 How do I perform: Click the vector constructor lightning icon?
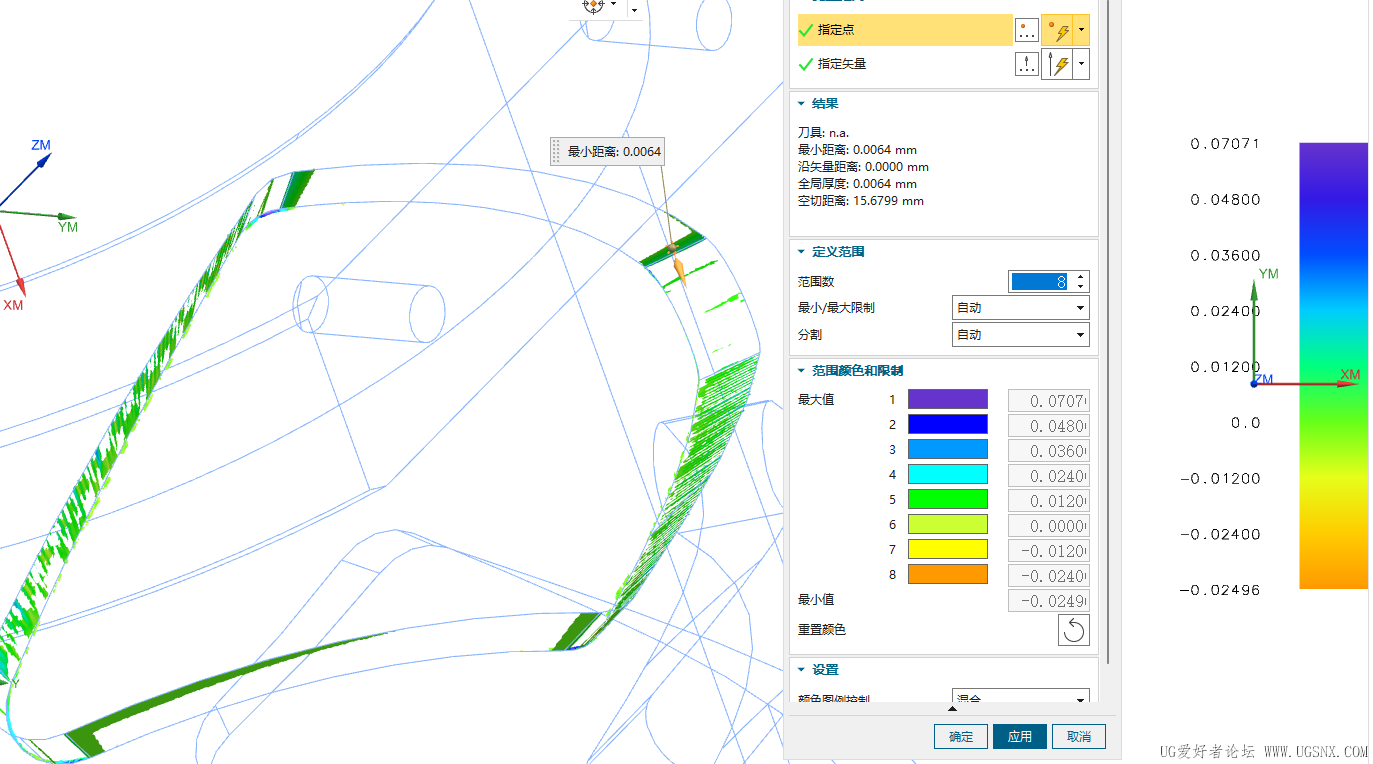click(1060, 63)
